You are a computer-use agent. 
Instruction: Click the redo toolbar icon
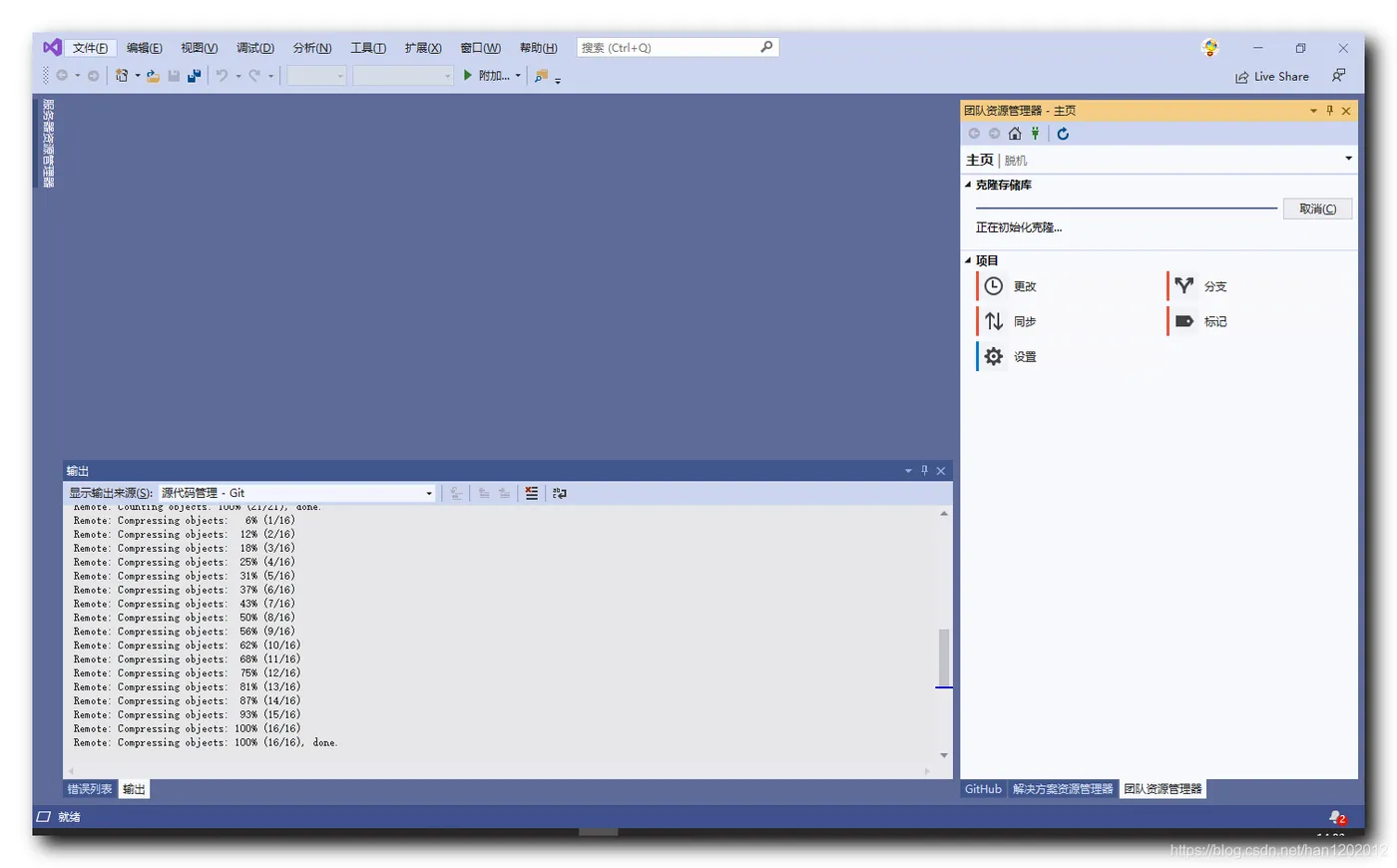coord(254,76)
